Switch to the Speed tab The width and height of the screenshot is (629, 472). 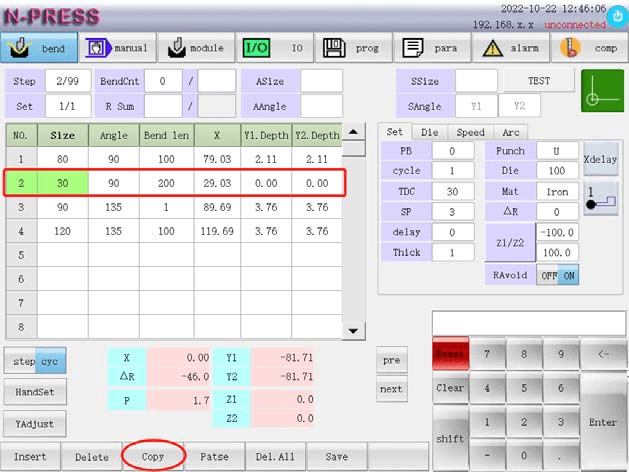[470, 132]
